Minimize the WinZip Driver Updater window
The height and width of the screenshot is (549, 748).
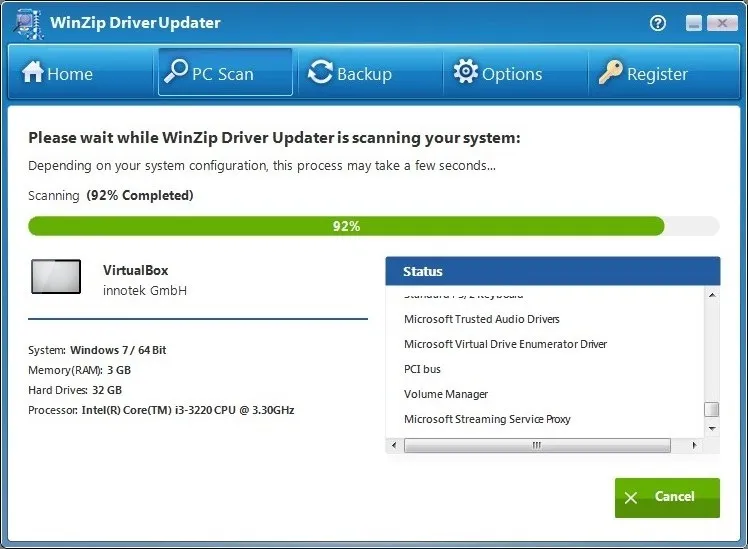tap(694, 23)
